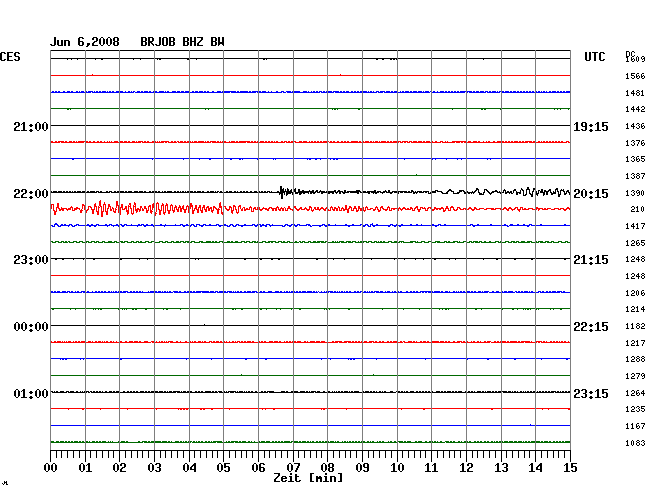Viewport: 650px width, 494px height.
Task: Click the DC value '1235'
Action: pyautogui.click(x=635, y=409)
